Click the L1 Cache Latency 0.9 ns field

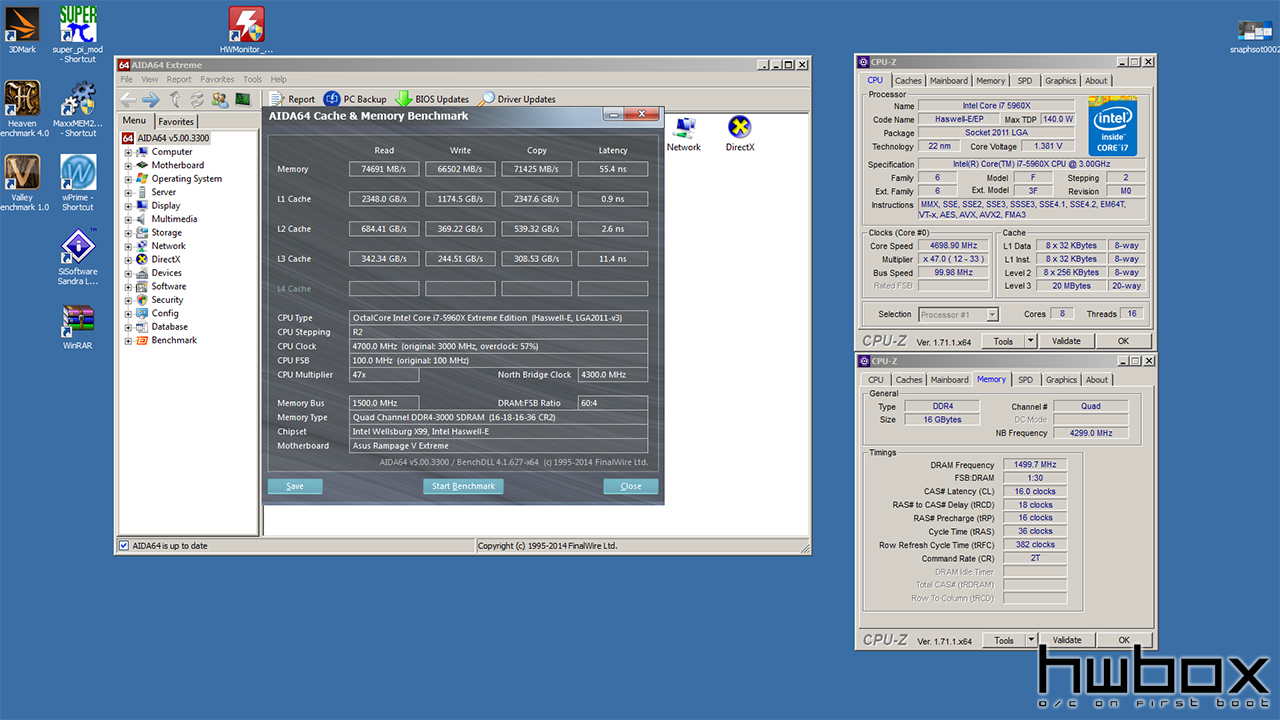pos(613,199)
